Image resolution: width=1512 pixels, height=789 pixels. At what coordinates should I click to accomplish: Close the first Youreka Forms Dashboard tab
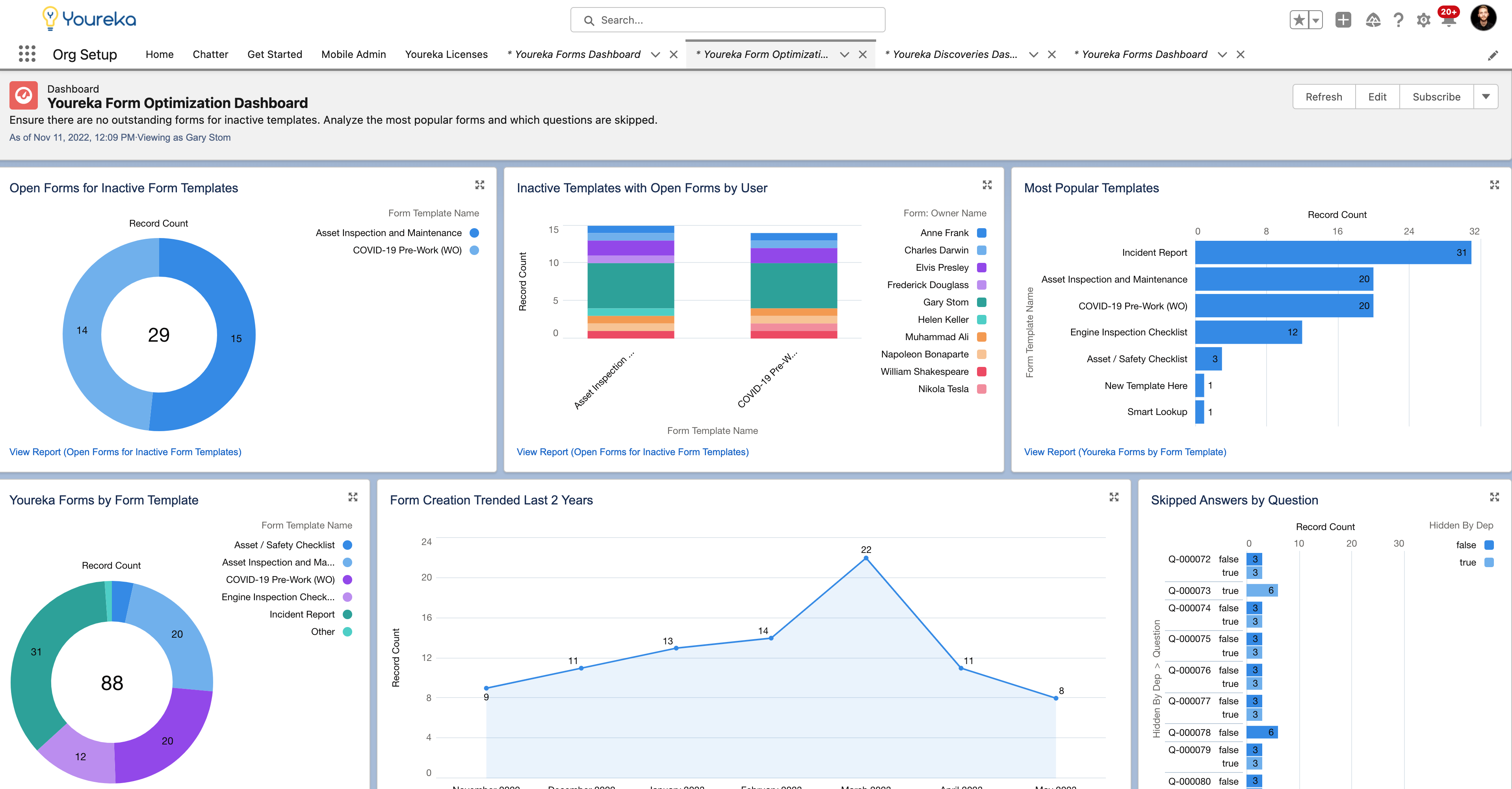pos(674,55)
